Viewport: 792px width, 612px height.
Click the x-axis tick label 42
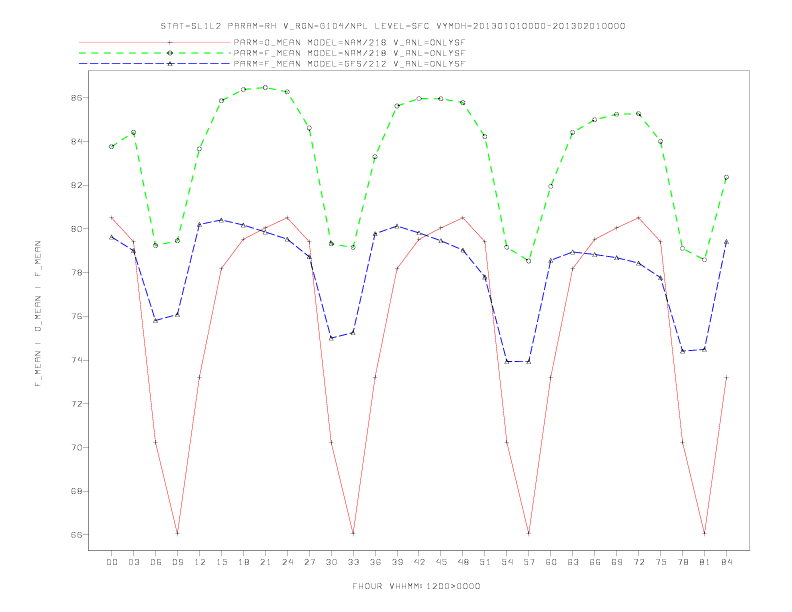[419, 562]
